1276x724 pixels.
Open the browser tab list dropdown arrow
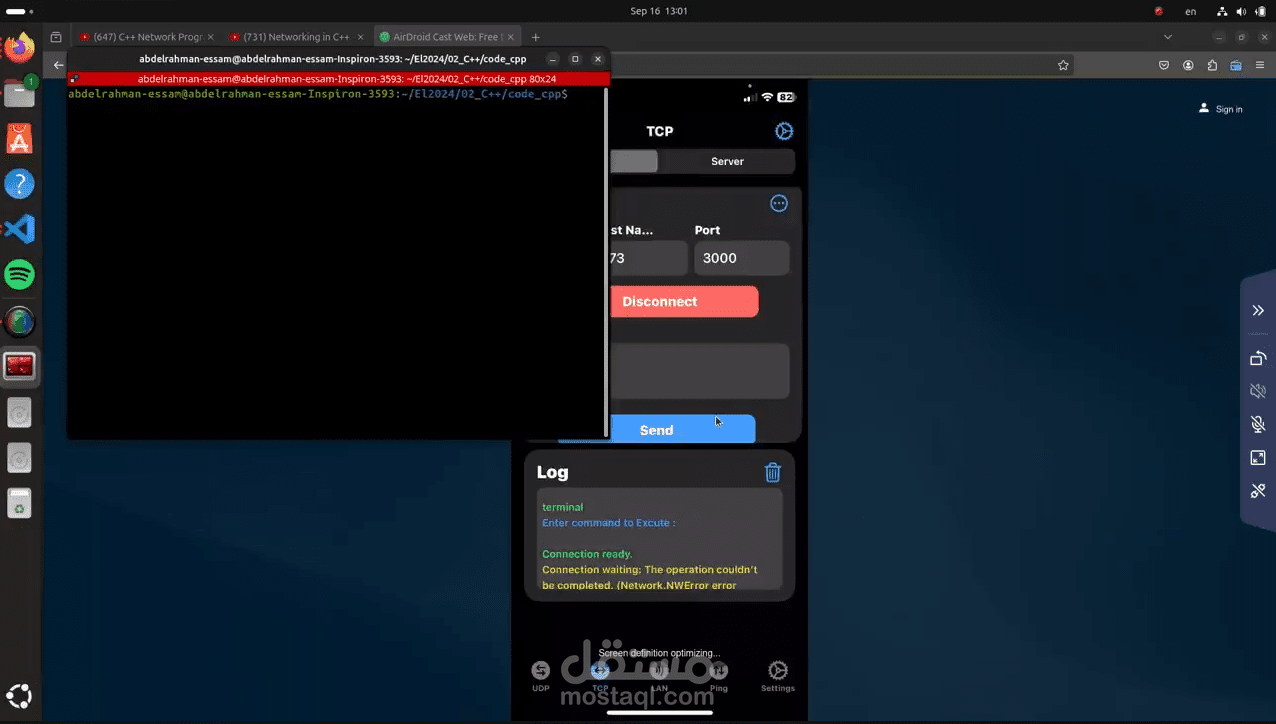[x=1168, y=36]
